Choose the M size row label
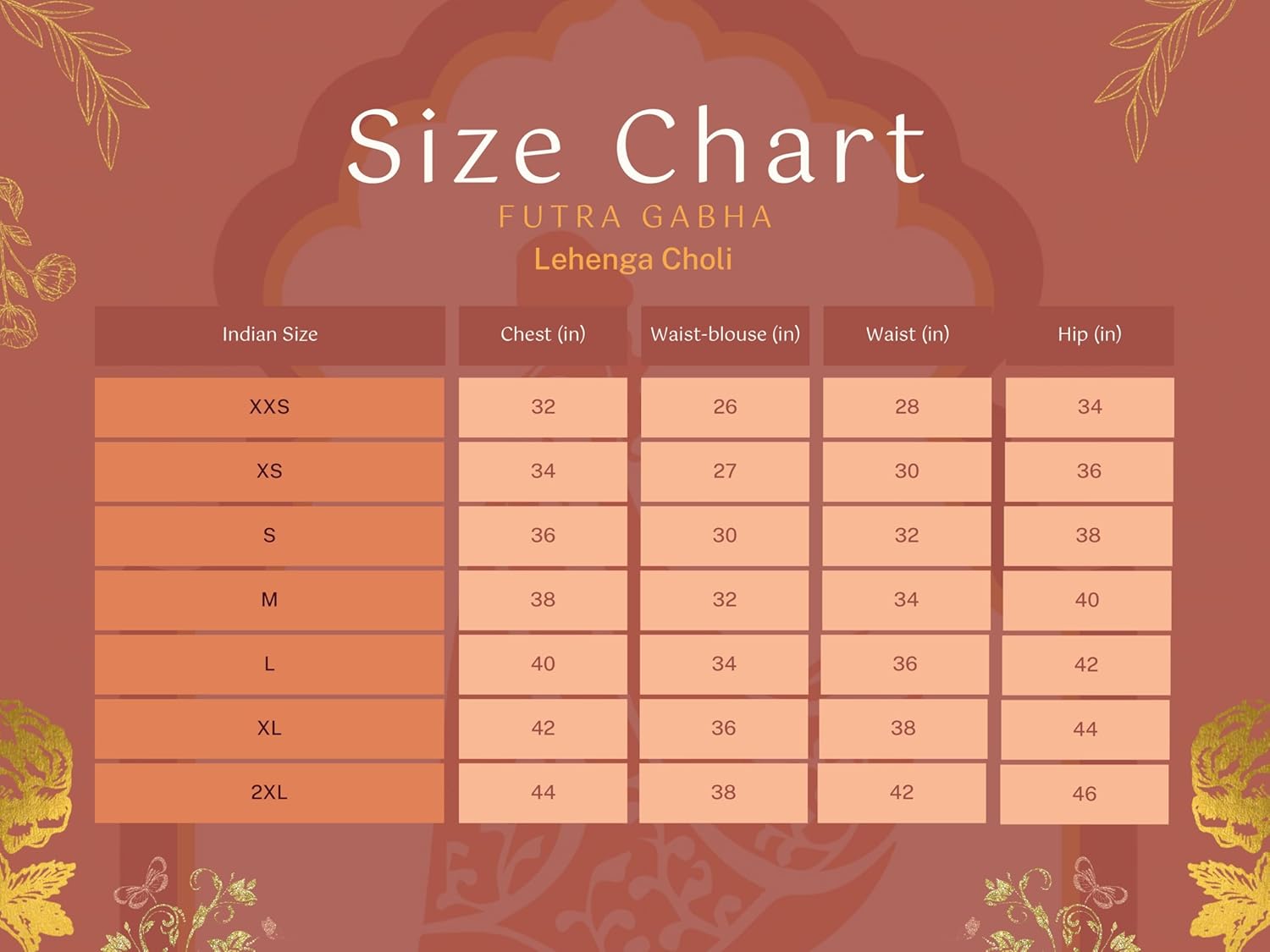1270x952 pixels. pyautogui.click(x=269, y=600)
